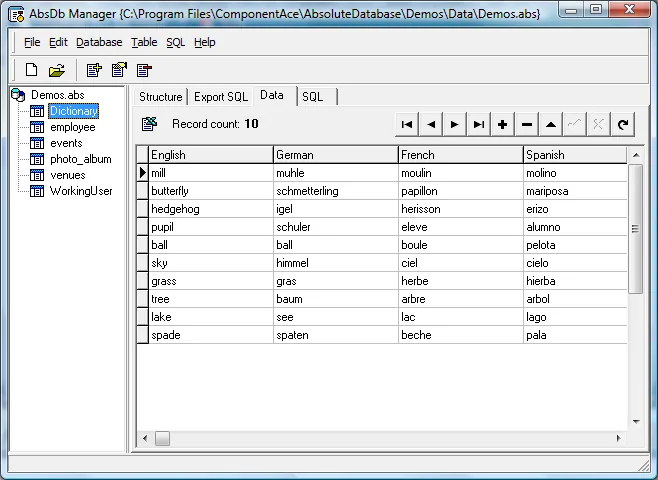Click the French column header
The height and width of the screenshot is (480, 658).
(x=461, y=155)
